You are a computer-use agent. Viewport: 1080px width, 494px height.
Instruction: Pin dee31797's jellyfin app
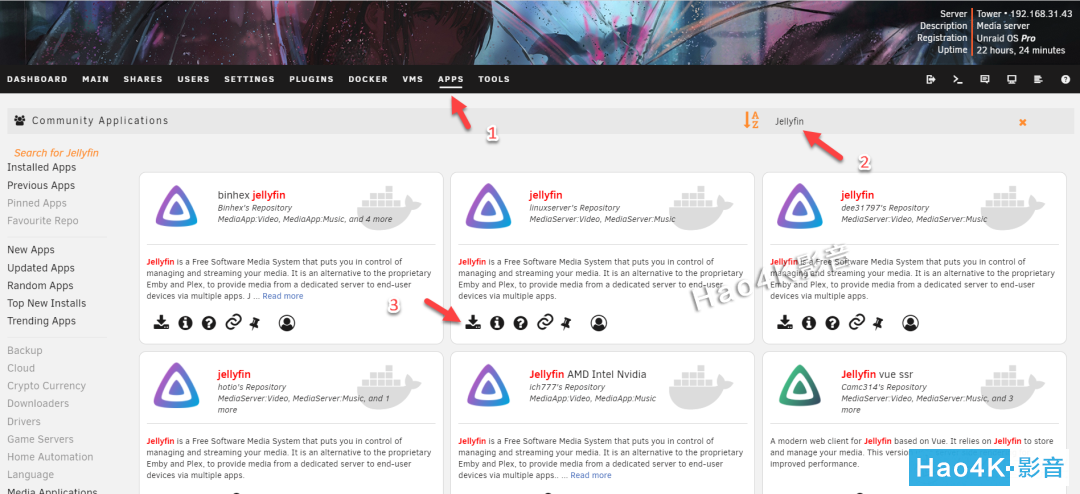coord(878,322)
